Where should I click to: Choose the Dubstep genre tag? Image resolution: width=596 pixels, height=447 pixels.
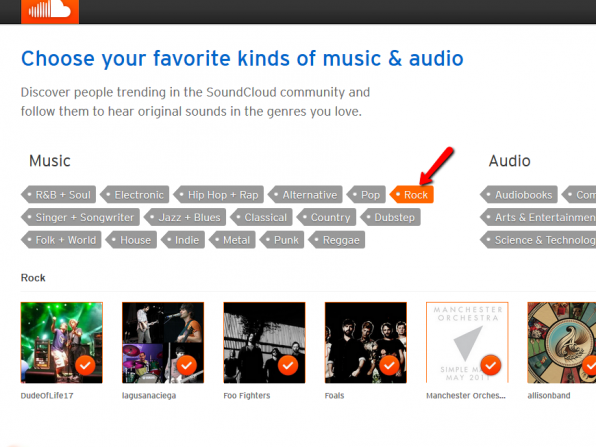pos(391,217)
